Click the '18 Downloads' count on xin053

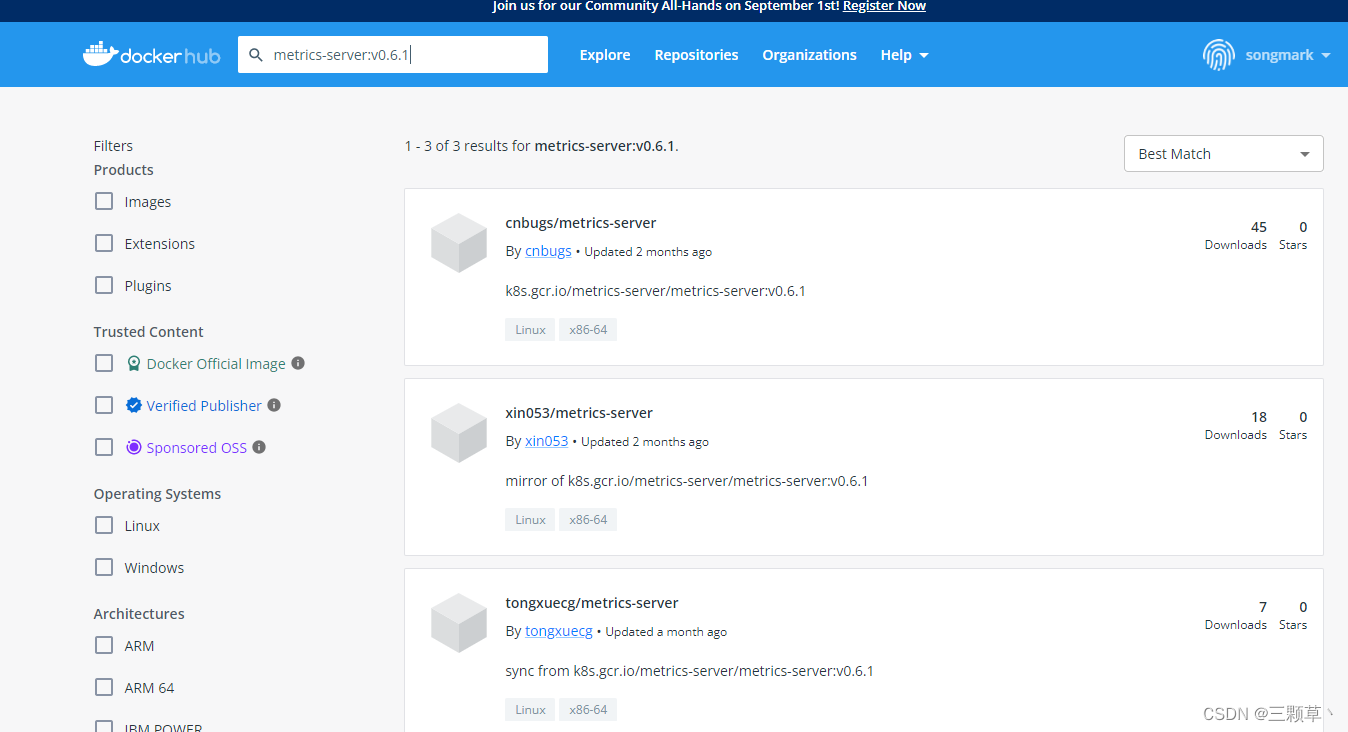click(1236, 425)
